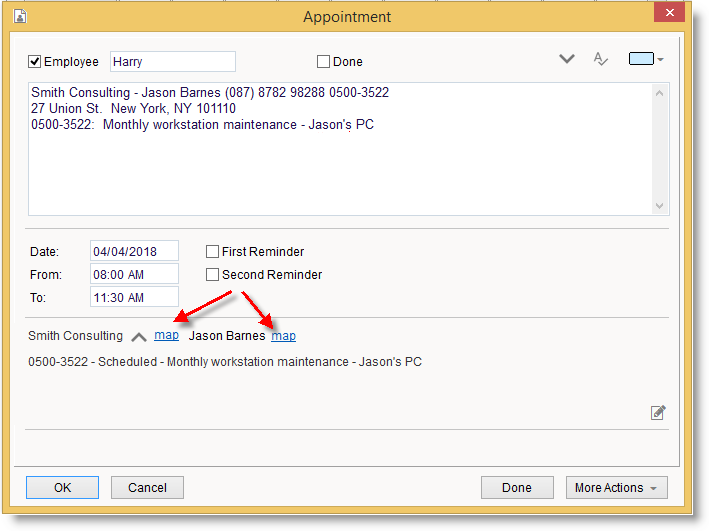Open the Smith Consulting map link
The height and width of the screenshot is (531, 709).
[x=166, y=335]
